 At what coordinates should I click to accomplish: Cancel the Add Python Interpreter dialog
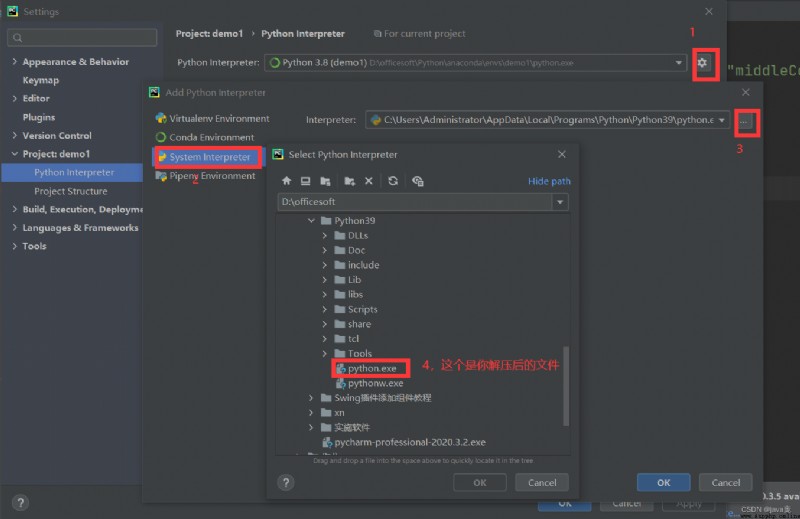pos(726,483)
